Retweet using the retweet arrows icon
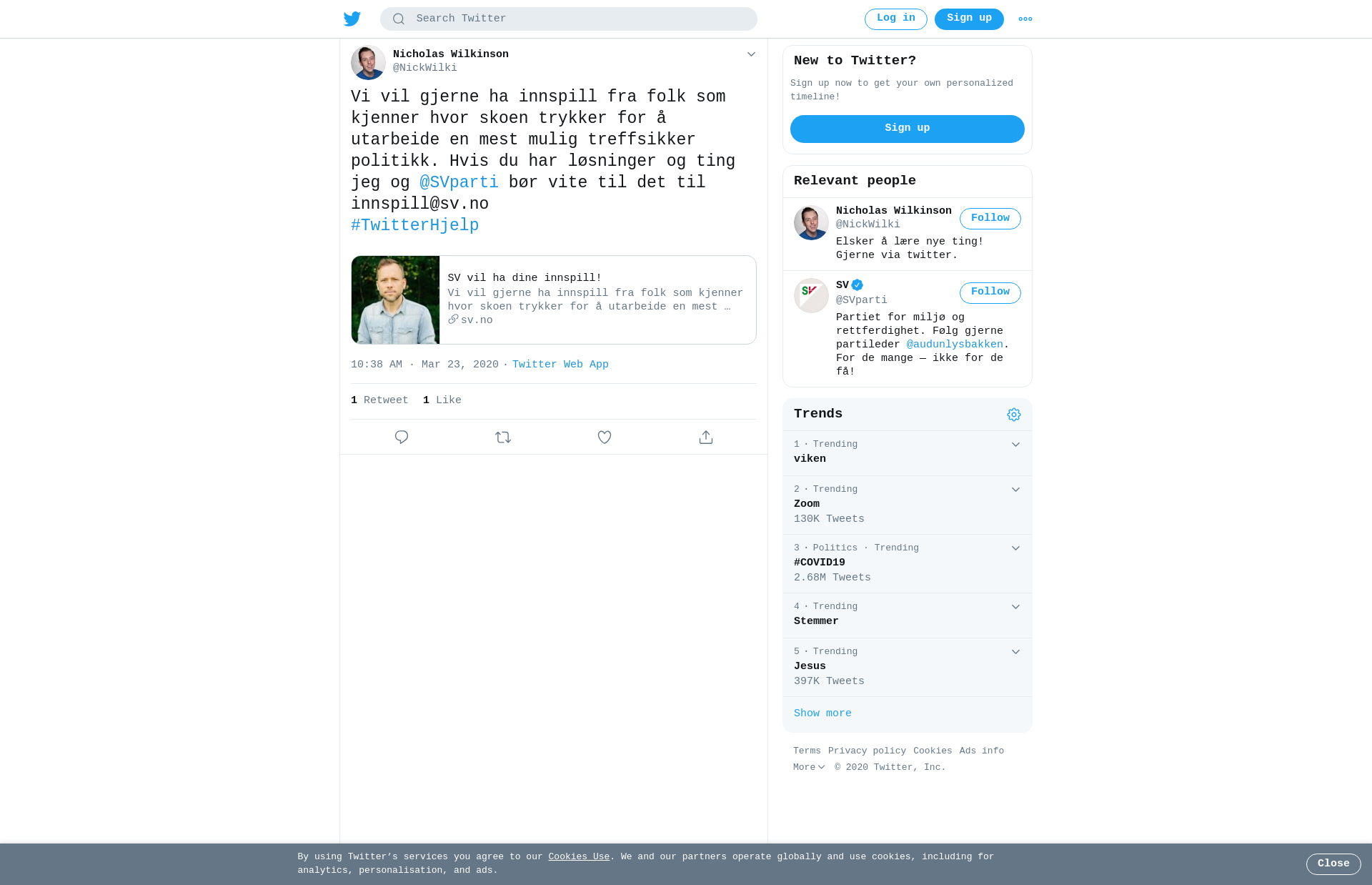Viewport: 1372px width, 885px height. [x=503, y=437]
